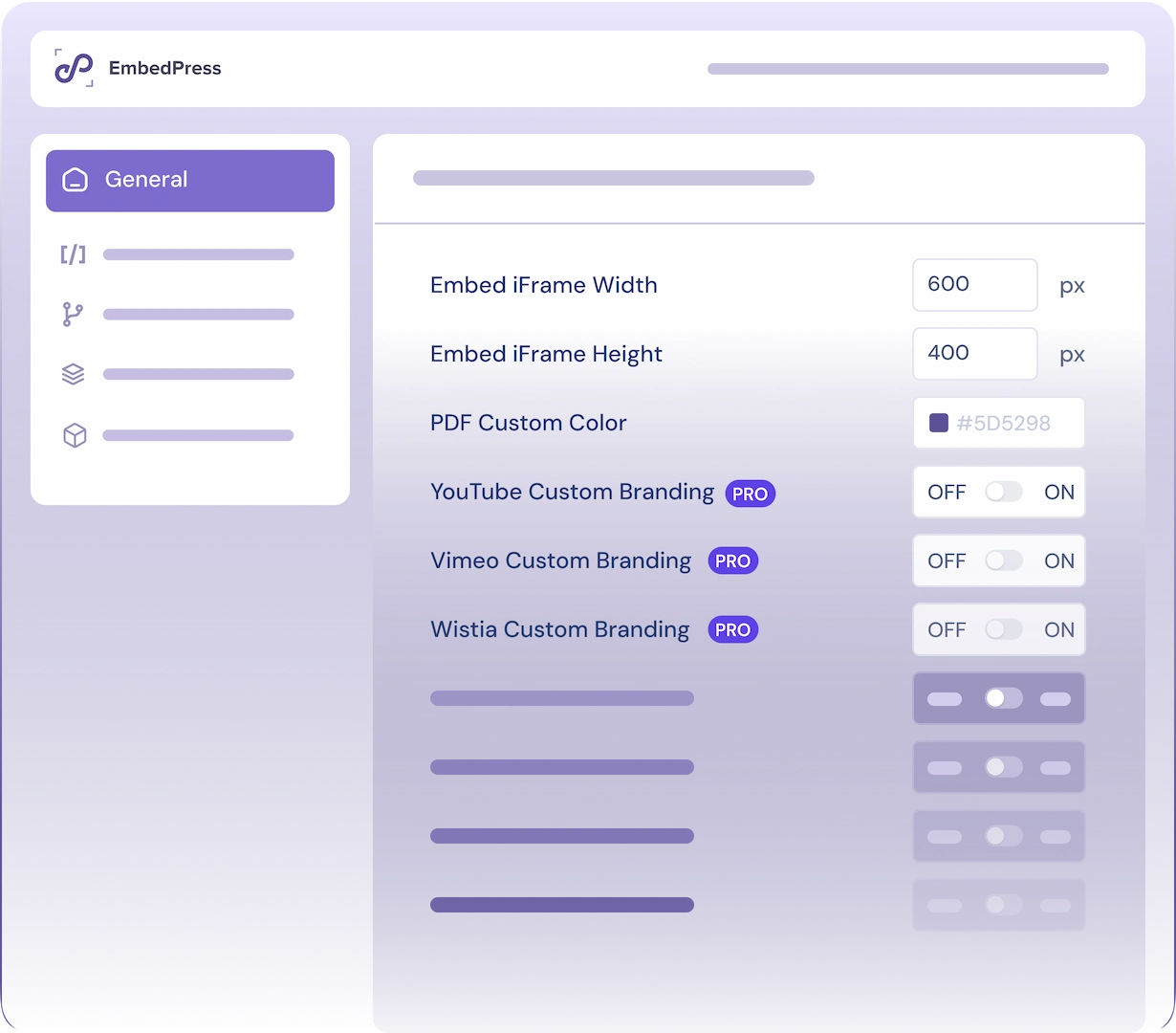
Task: Focus the Embed iFrame Height field
Action: 974,354
